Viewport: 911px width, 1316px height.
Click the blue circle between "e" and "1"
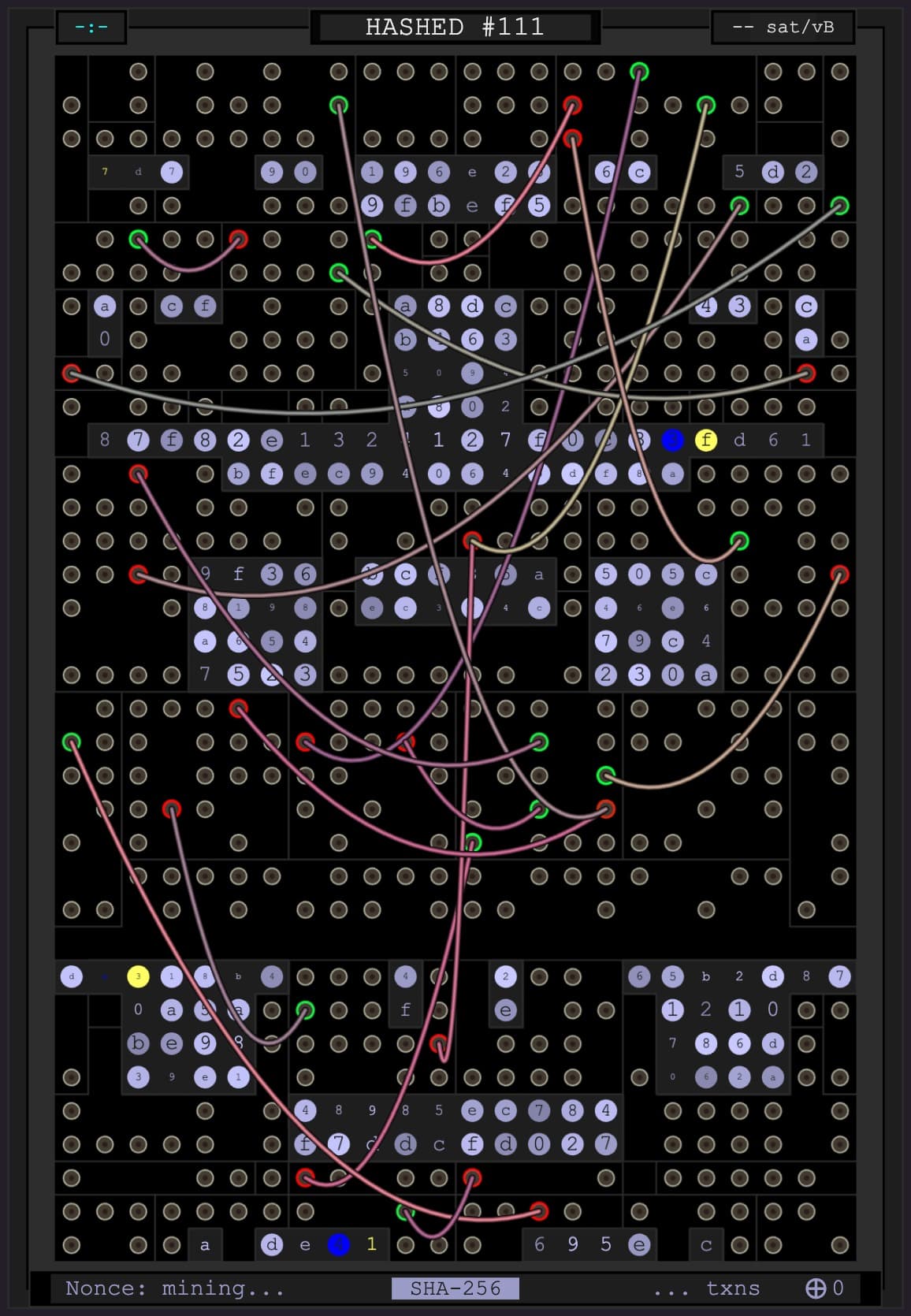pos(338,1244)
